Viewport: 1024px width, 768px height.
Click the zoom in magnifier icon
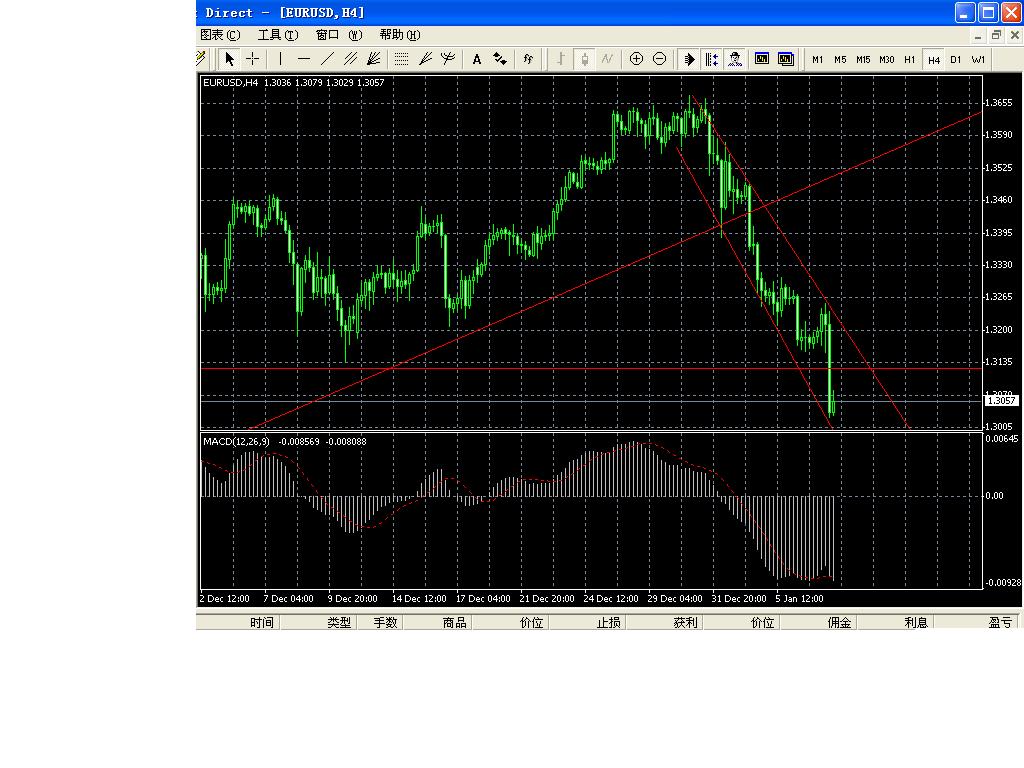point(637,59)
